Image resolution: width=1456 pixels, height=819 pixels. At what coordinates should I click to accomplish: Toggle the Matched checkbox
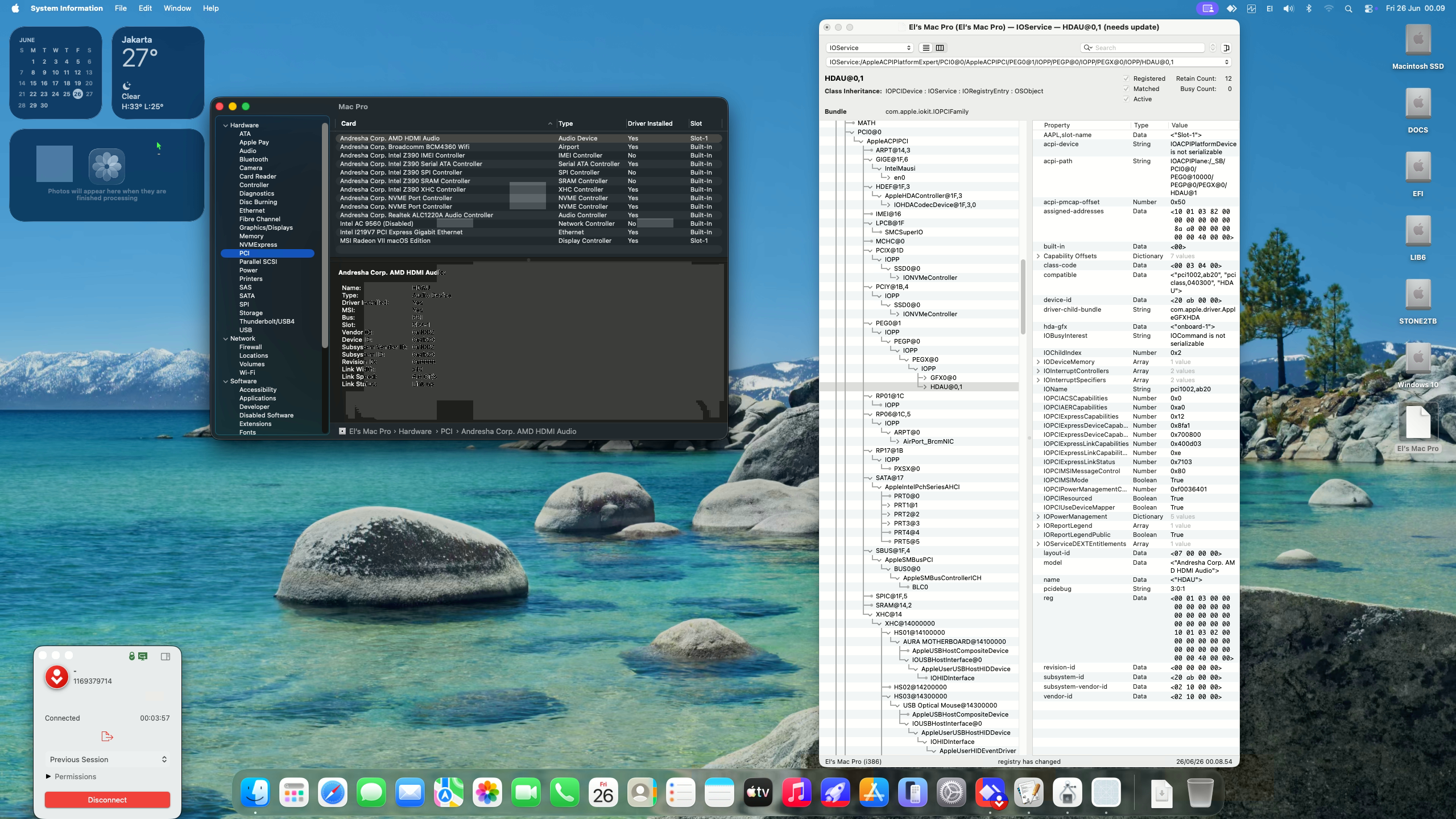click(x=1126, y=89)
